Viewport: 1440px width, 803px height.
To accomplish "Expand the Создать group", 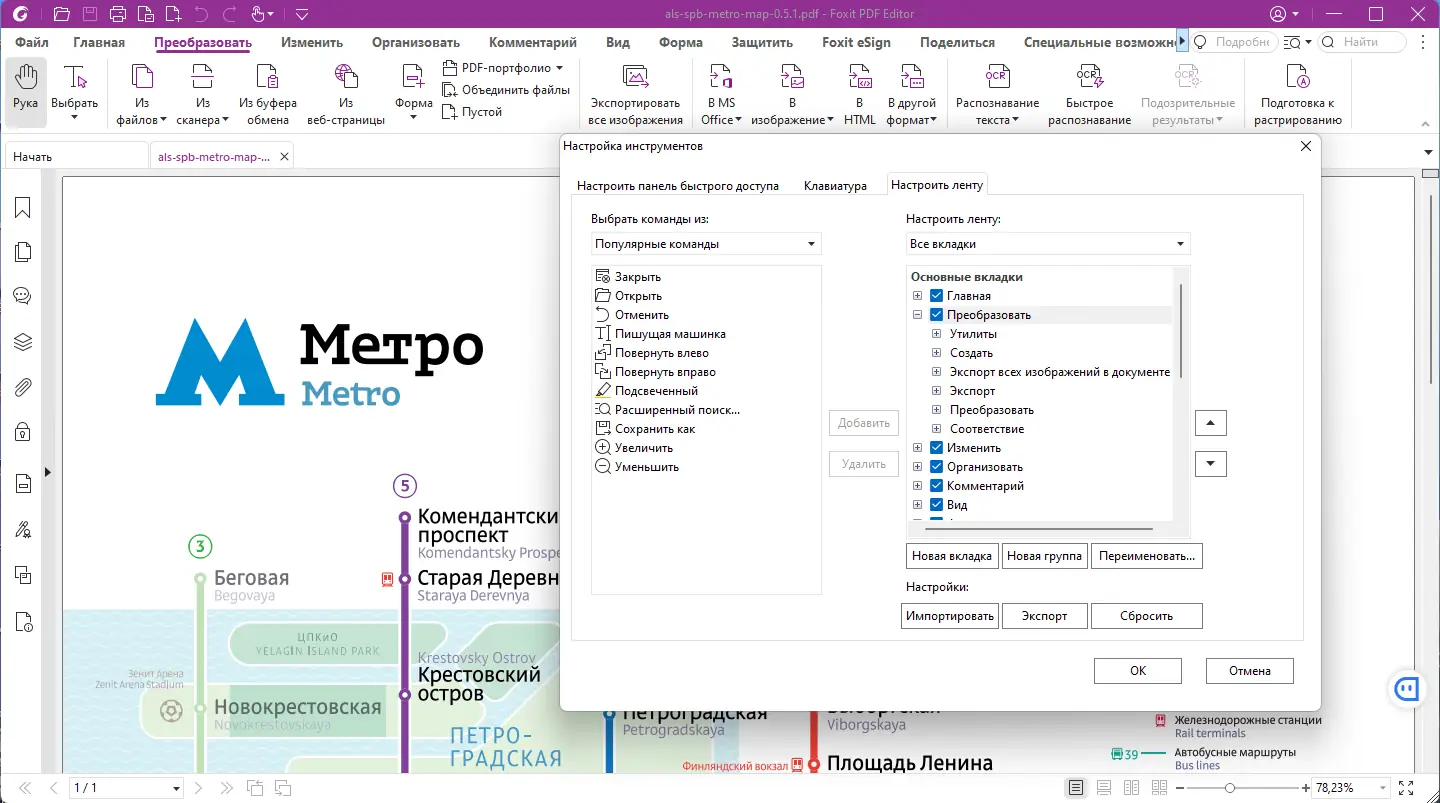I will tap(937, 353).
